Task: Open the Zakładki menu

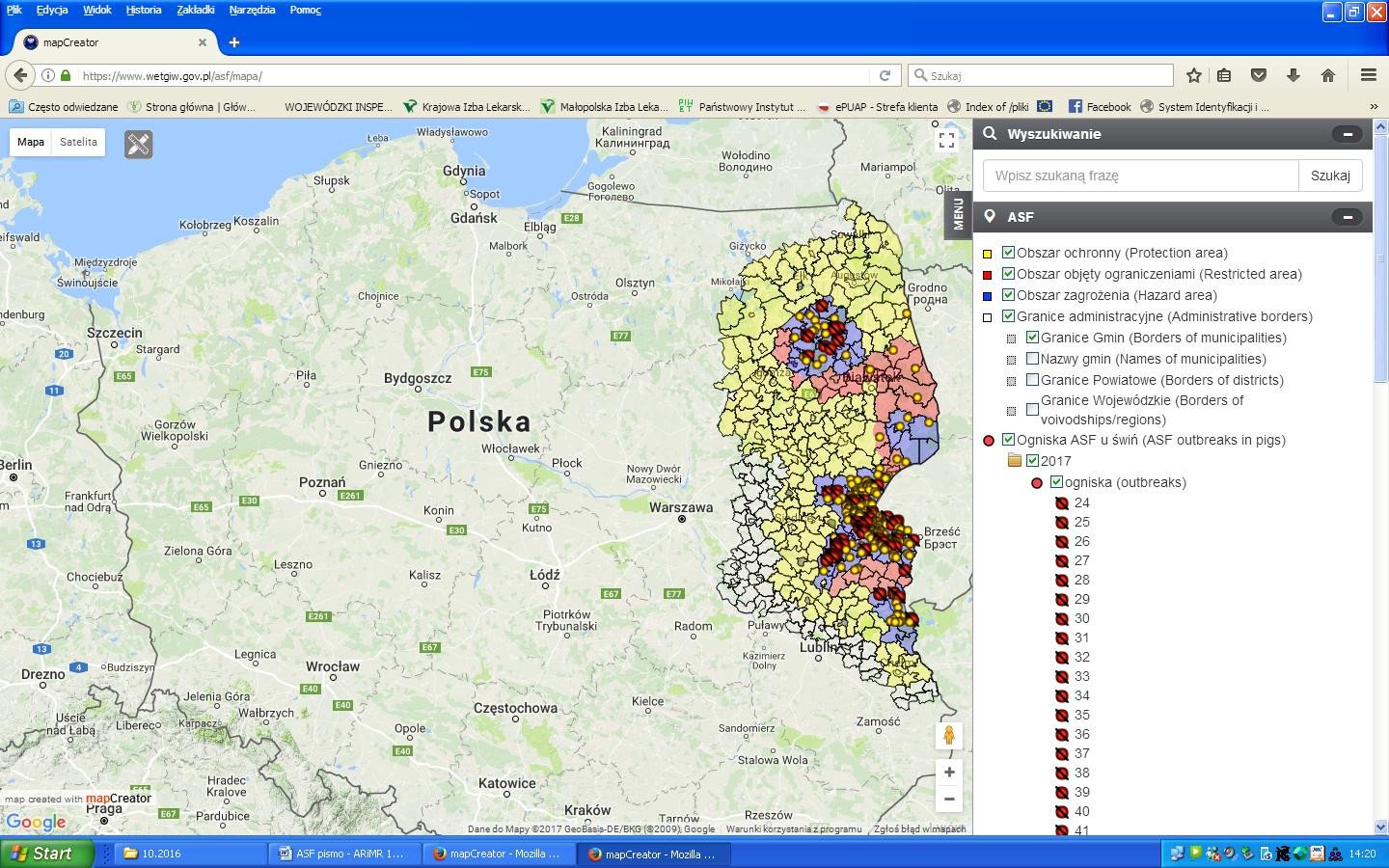Action: tap(196, 10)
